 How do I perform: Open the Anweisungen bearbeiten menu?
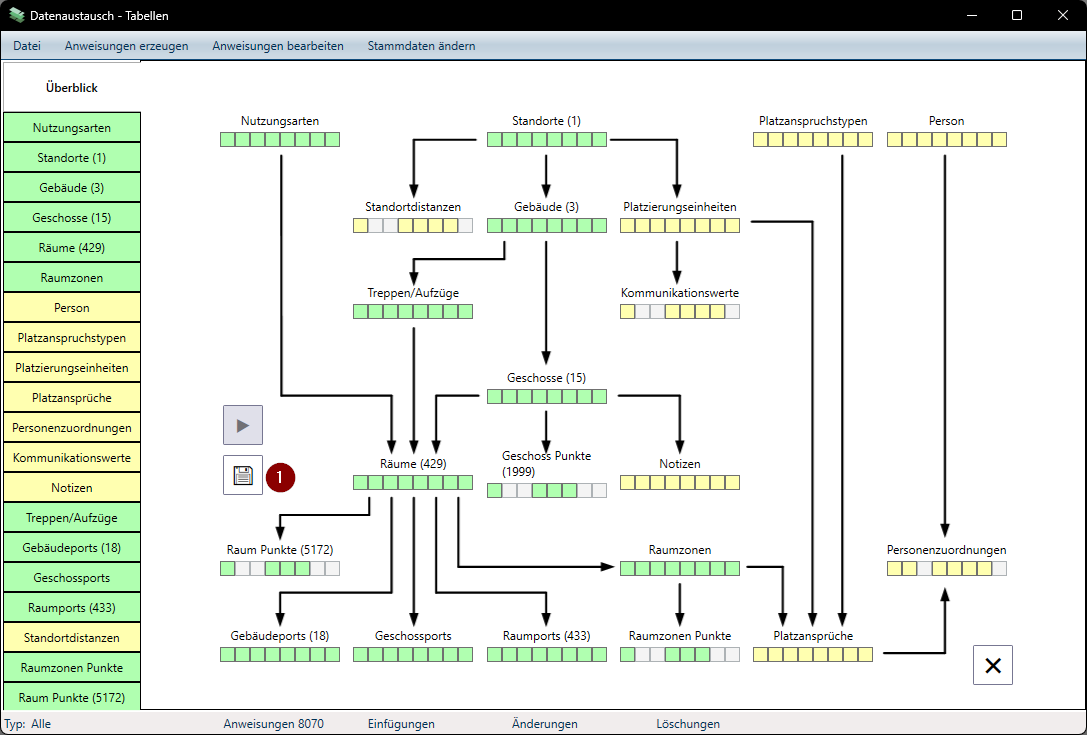[278, 46]
